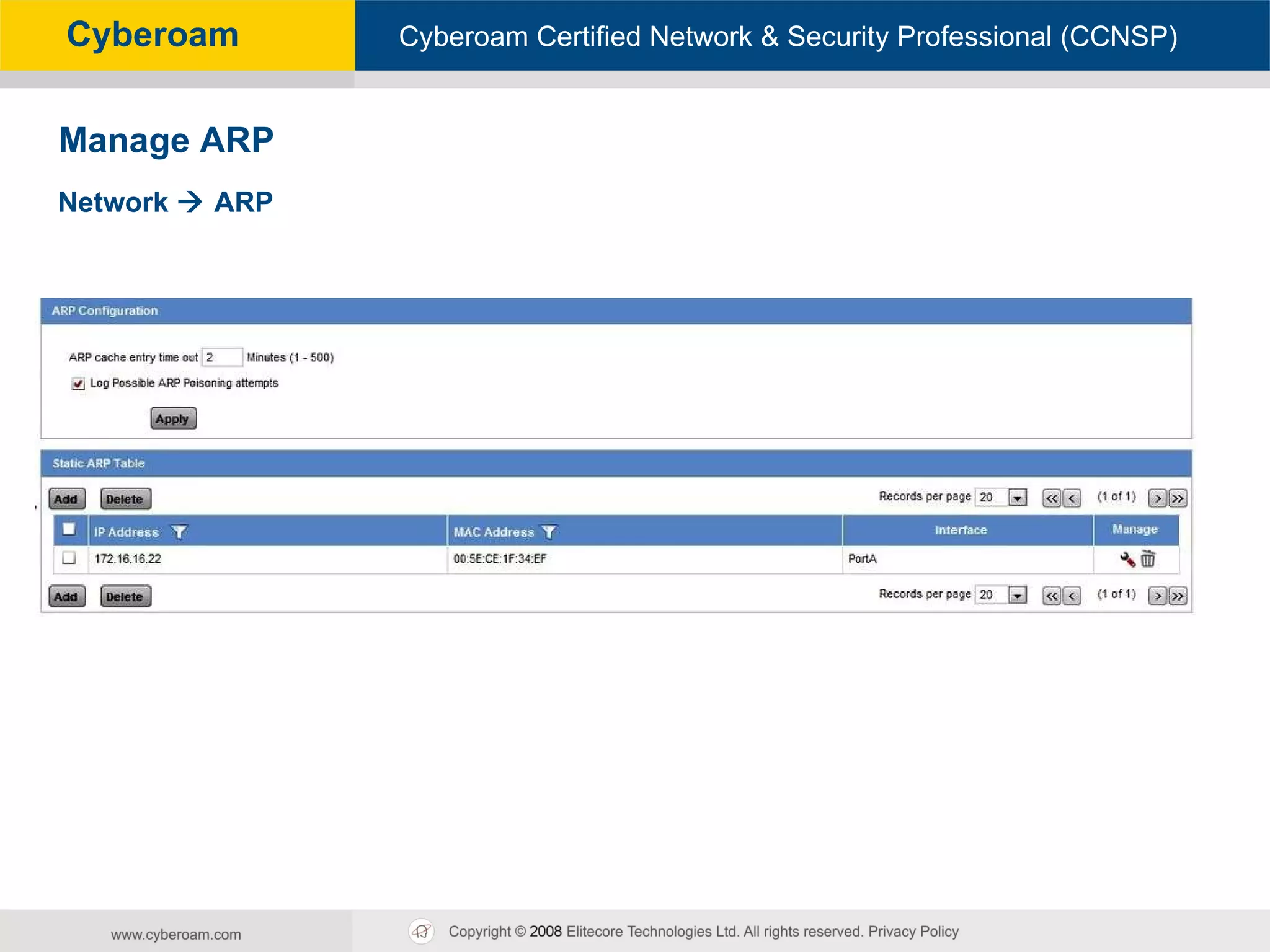Click the wrench edit icon for 172.16.16.22
This screenshot has height=952, width=1270.
(1127, 559)
